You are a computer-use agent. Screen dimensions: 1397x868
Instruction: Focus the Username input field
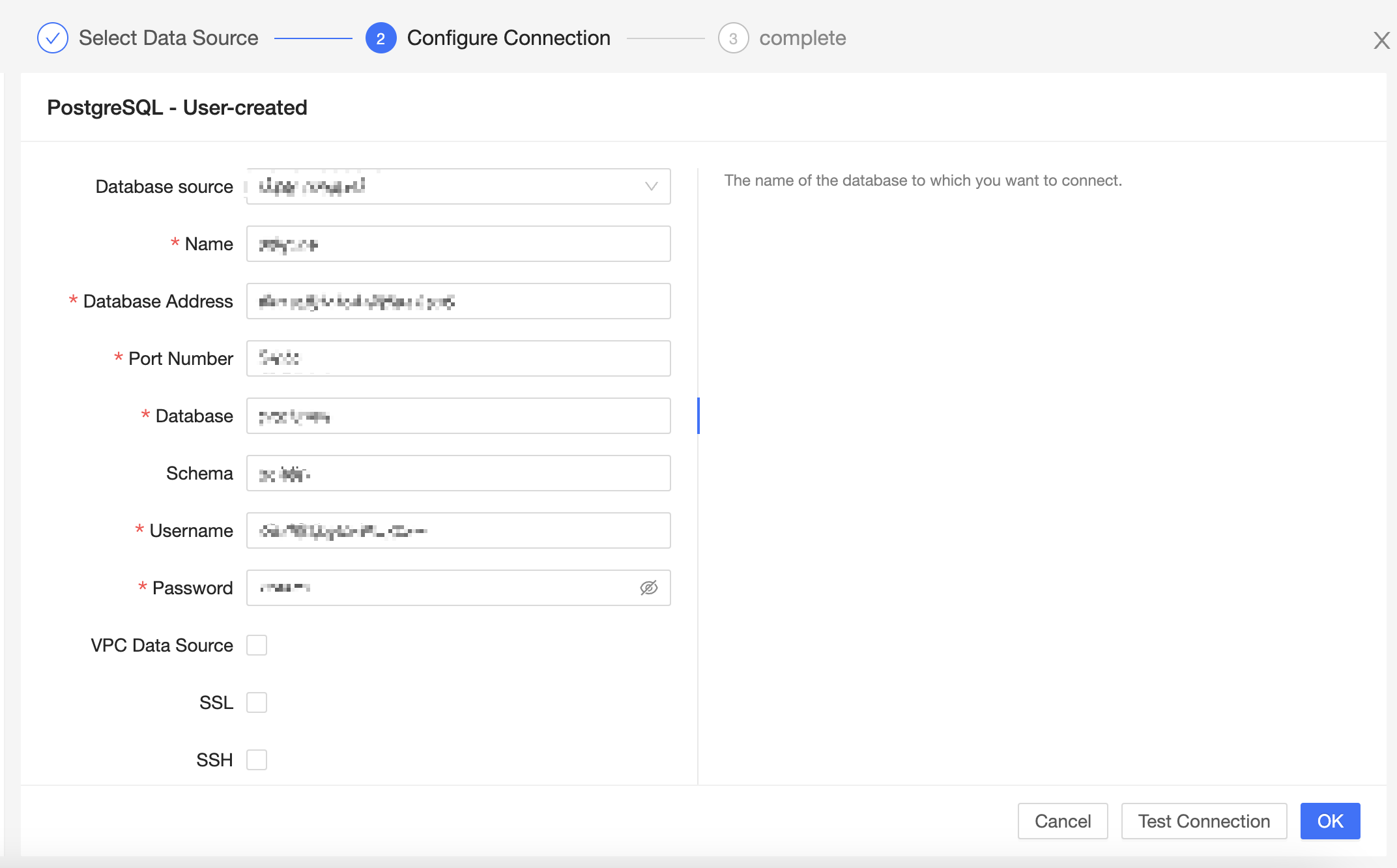click(459, 530)
